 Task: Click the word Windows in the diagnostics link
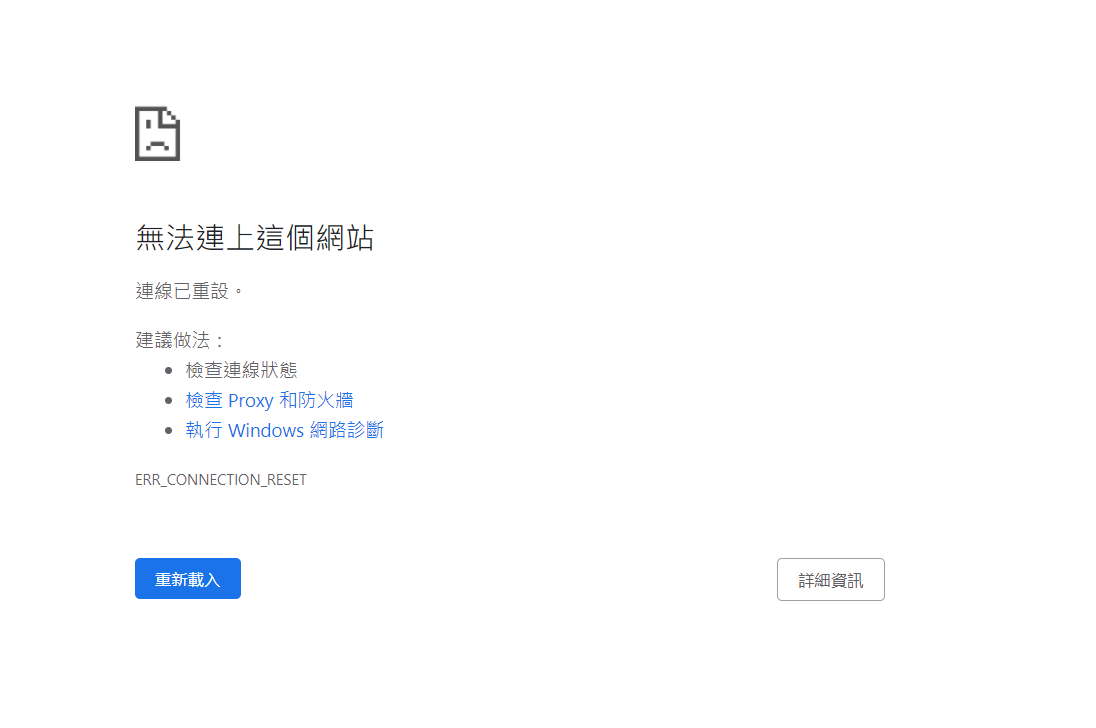(266, 430)
